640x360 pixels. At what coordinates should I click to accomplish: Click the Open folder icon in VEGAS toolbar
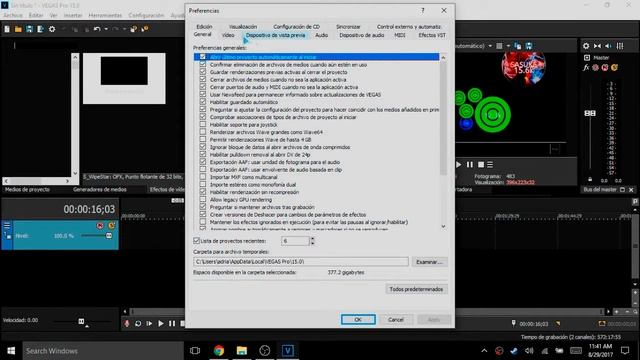point(18,29)
